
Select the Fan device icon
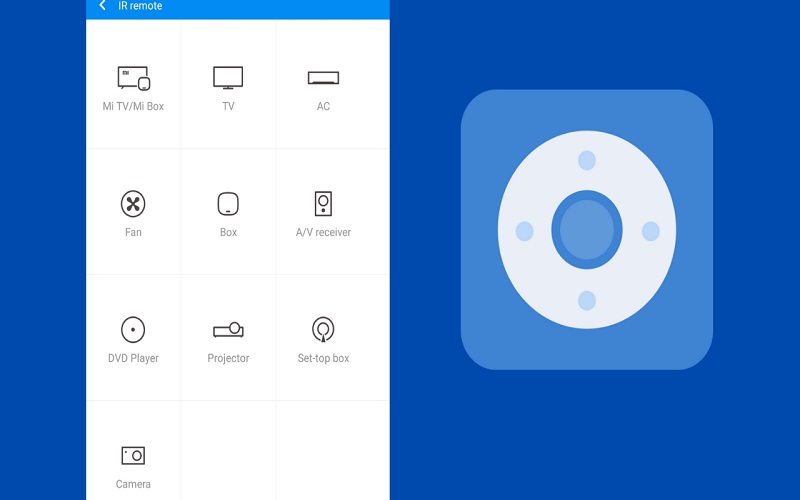(x=133, y=204)
